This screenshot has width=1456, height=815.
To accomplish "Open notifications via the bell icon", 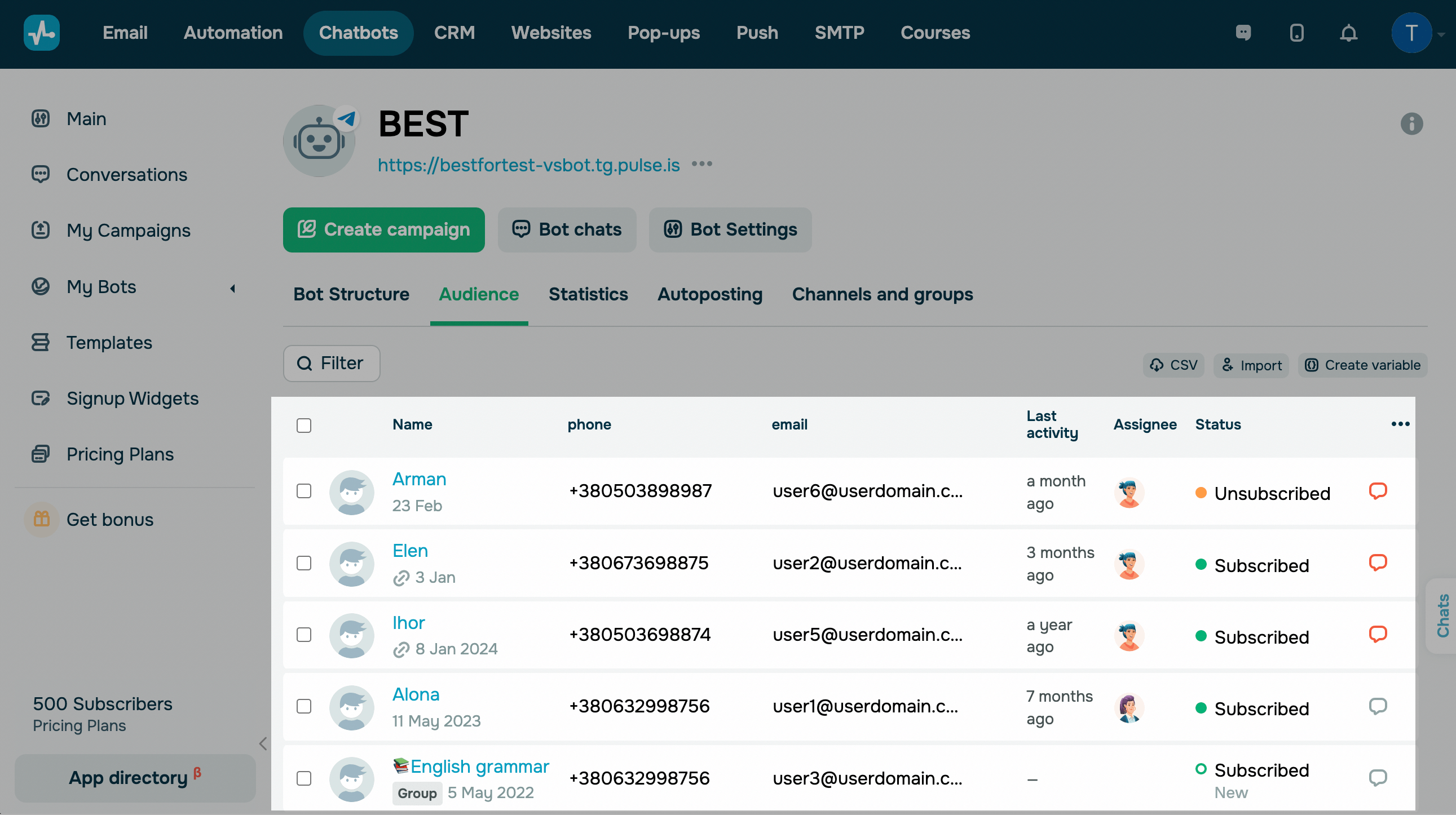I will [1349, 33].
